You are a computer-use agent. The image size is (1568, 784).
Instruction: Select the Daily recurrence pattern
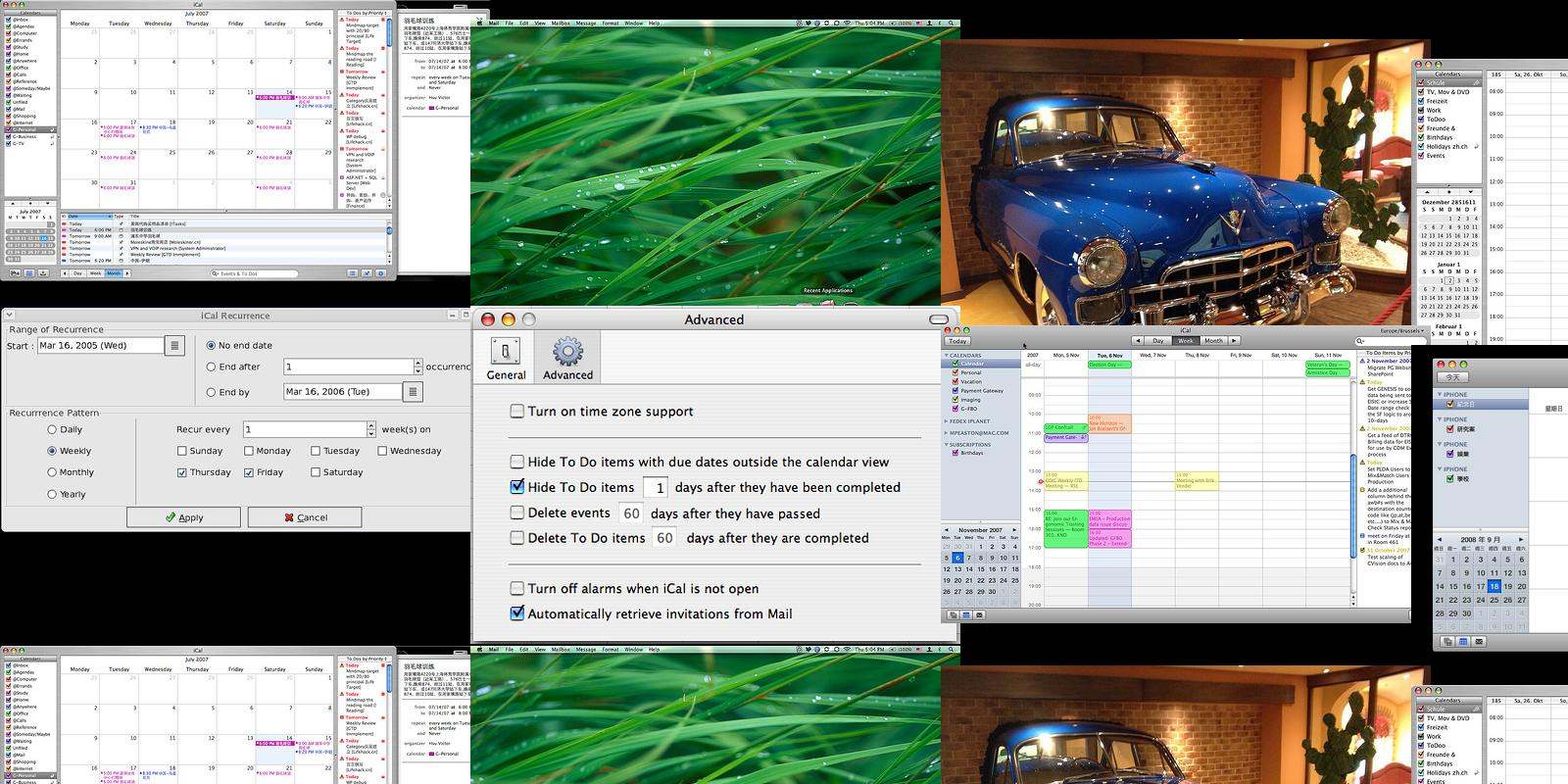point(52,429)
